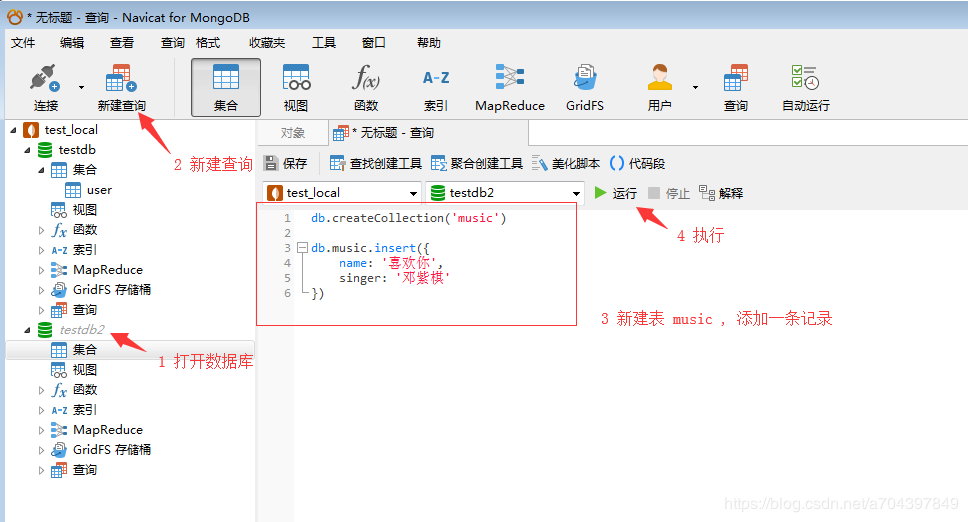Click the Stop (停止) button
Screen dimensions: 968x522
pos(669,193)
